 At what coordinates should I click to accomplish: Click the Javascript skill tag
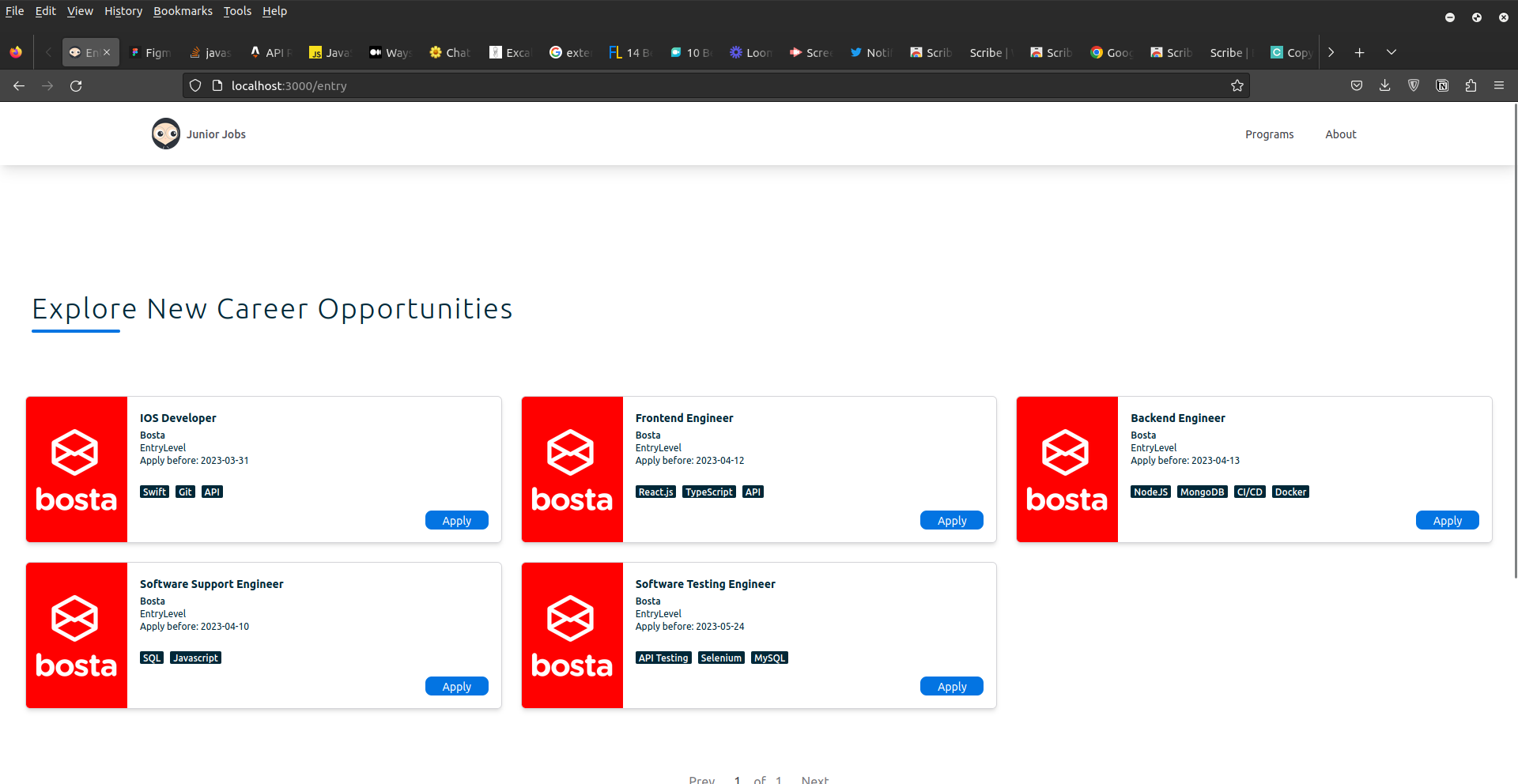click(x=195, y=658)
